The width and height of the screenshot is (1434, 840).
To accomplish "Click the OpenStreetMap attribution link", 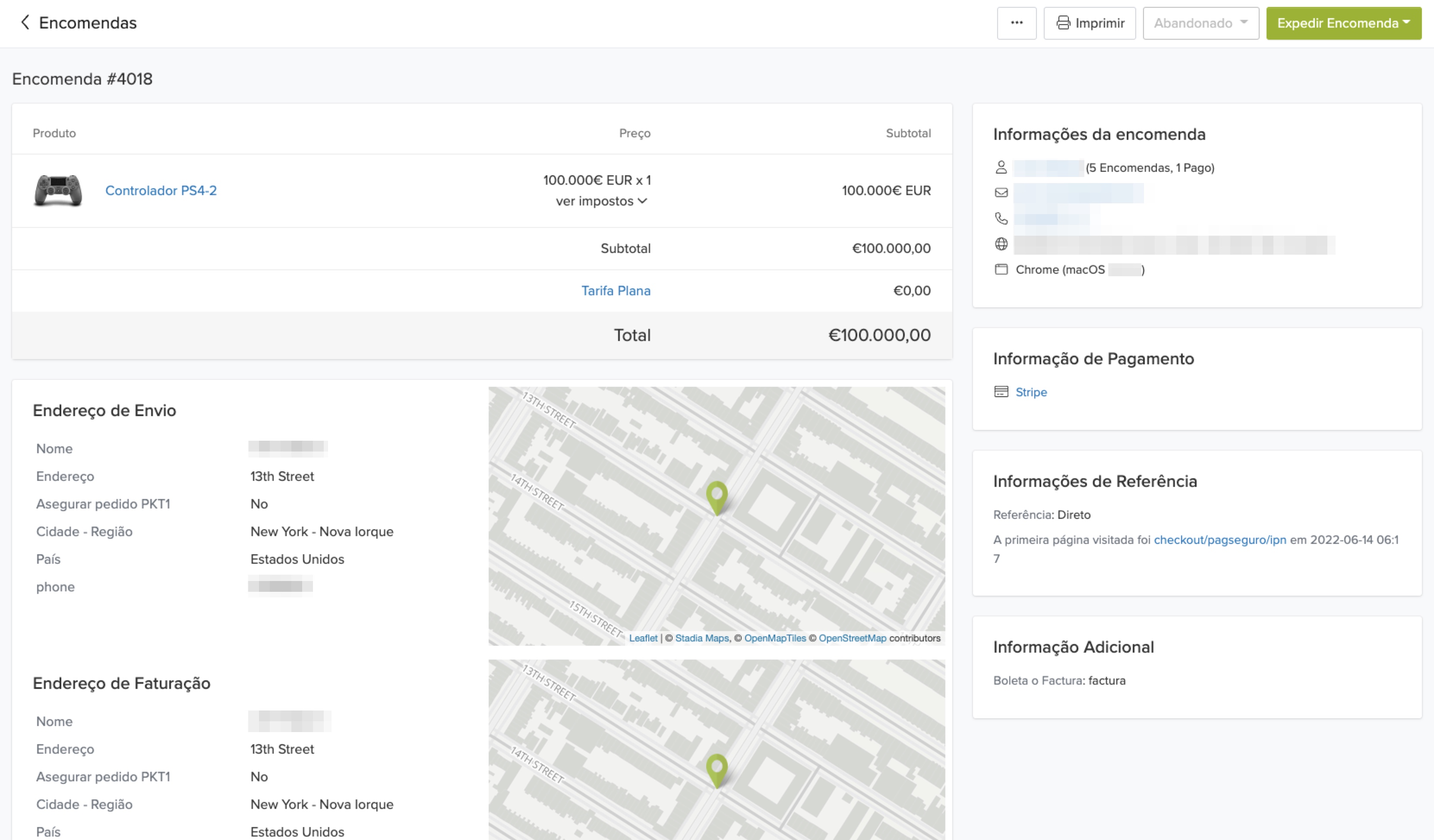I will pyautogui.click(x=852, y=638).
